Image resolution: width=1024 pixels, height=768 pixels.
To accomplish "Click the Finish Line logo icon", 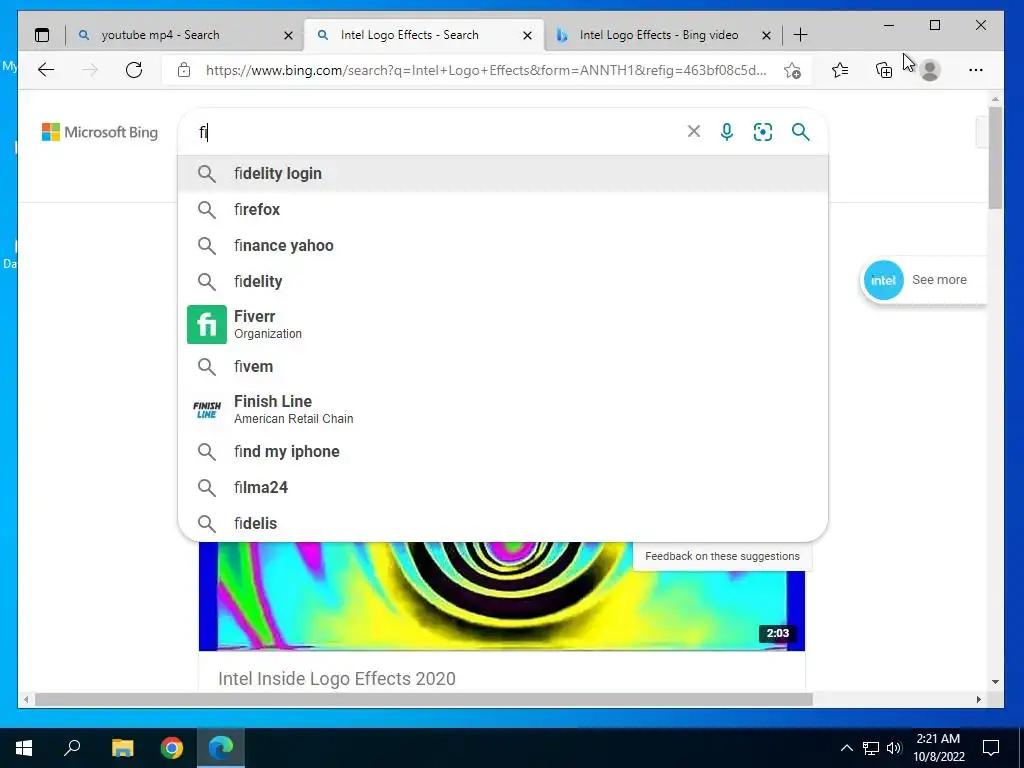I will coord(206,409).
